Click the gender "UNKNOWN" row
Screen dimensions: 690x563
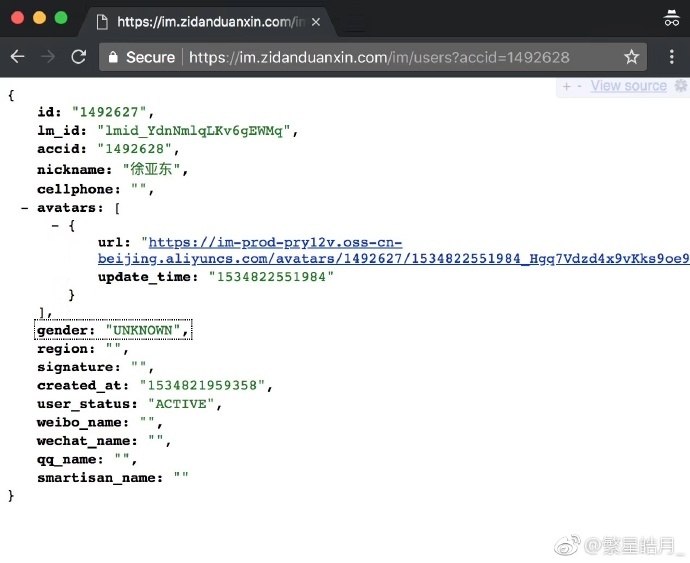[113, 330]
